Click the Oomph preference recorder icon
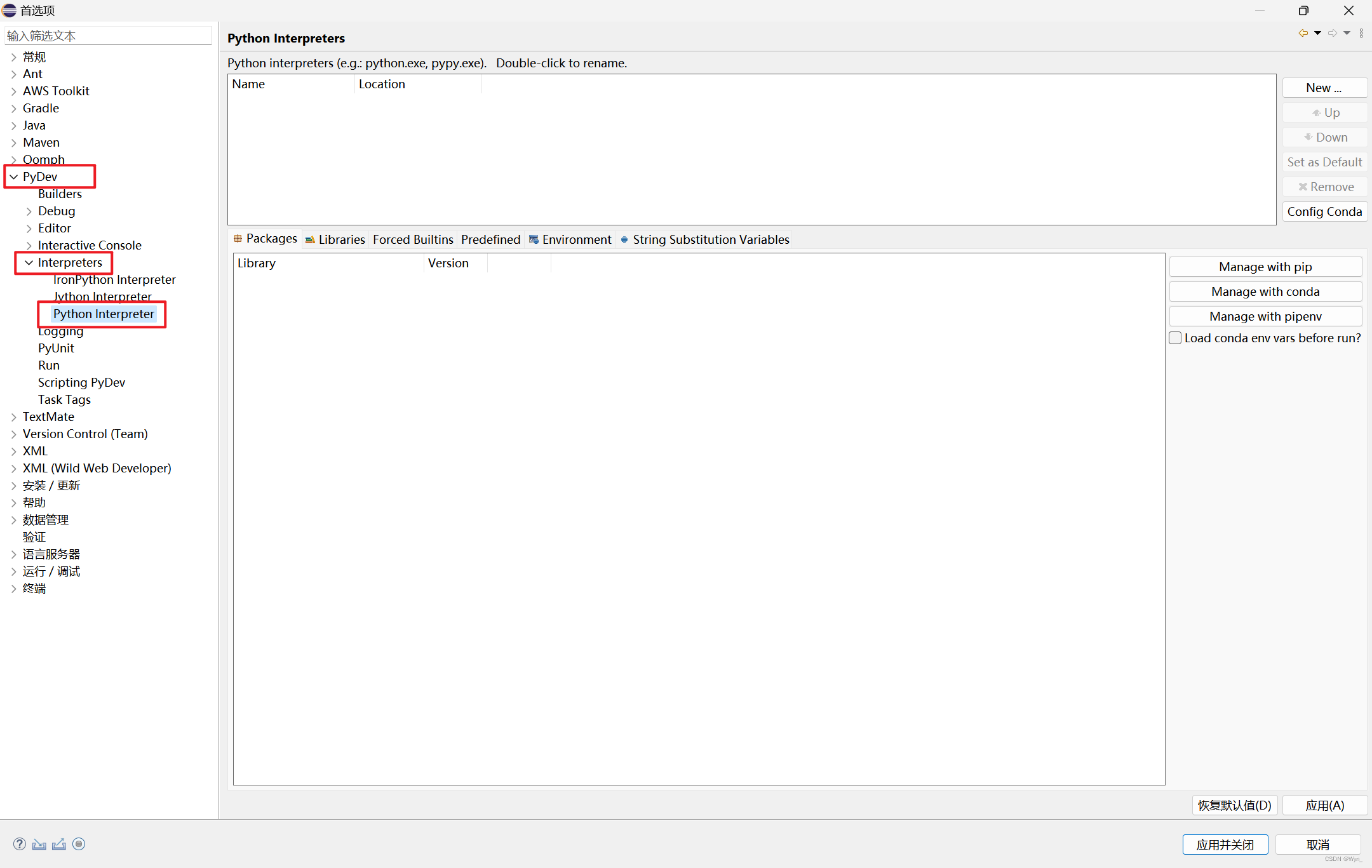 79,844
